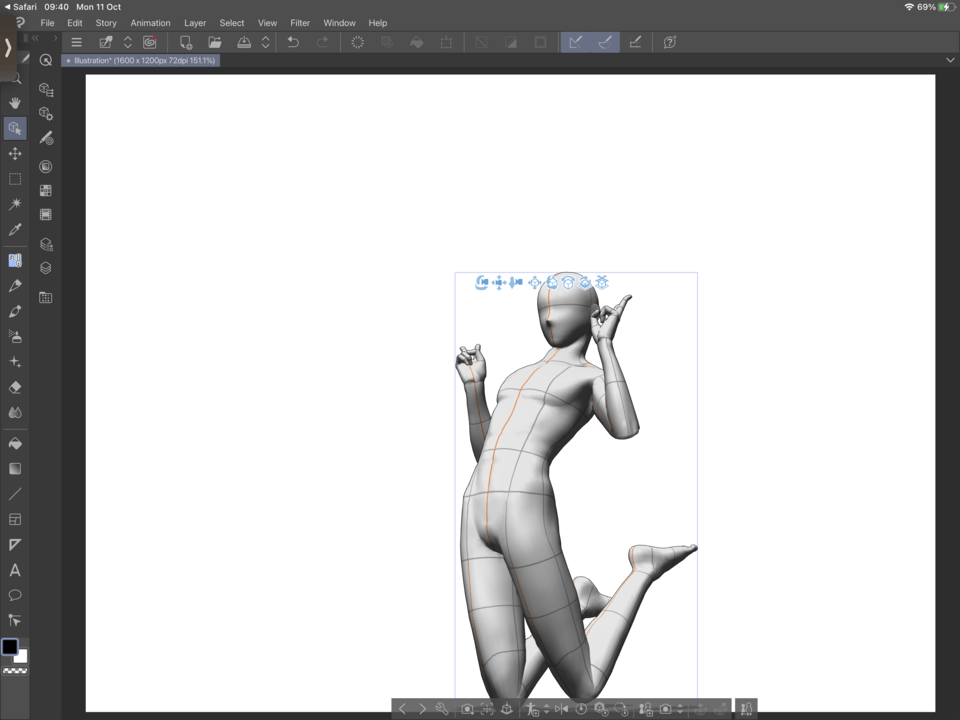Expand the pose preset stepper arrows
Screen dimensions: 960x720
point(546,709)
